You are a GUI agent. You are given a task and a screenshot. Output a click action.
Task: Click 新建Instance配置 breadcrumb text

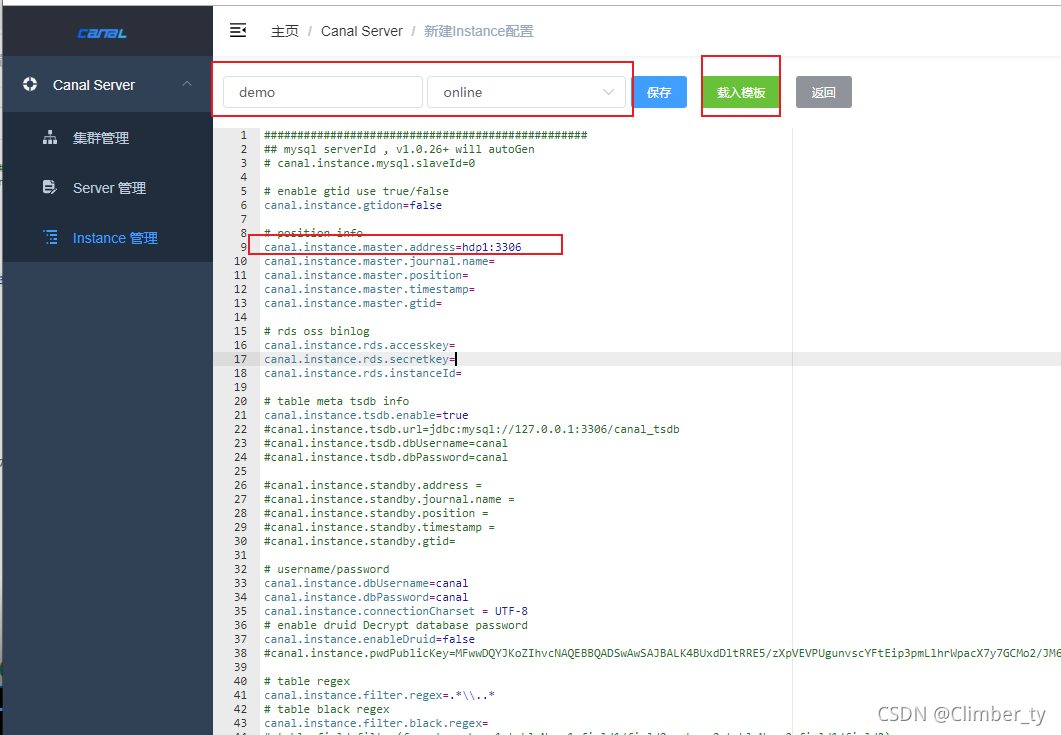tap(478, 31)
